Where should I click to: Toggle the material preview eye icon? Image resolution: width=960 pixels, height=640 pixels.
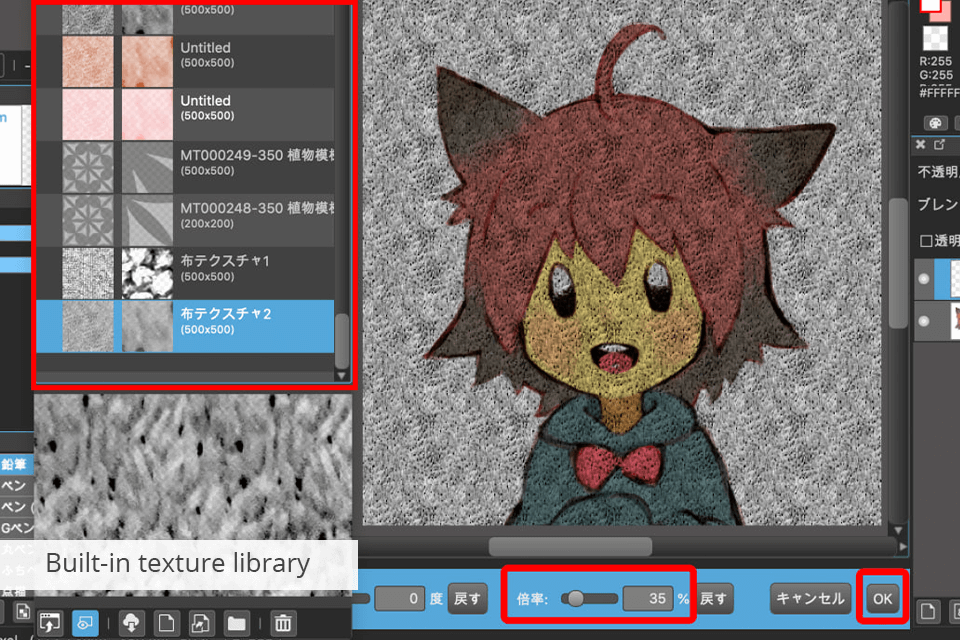pyautogui.click(x=85, y=623)
